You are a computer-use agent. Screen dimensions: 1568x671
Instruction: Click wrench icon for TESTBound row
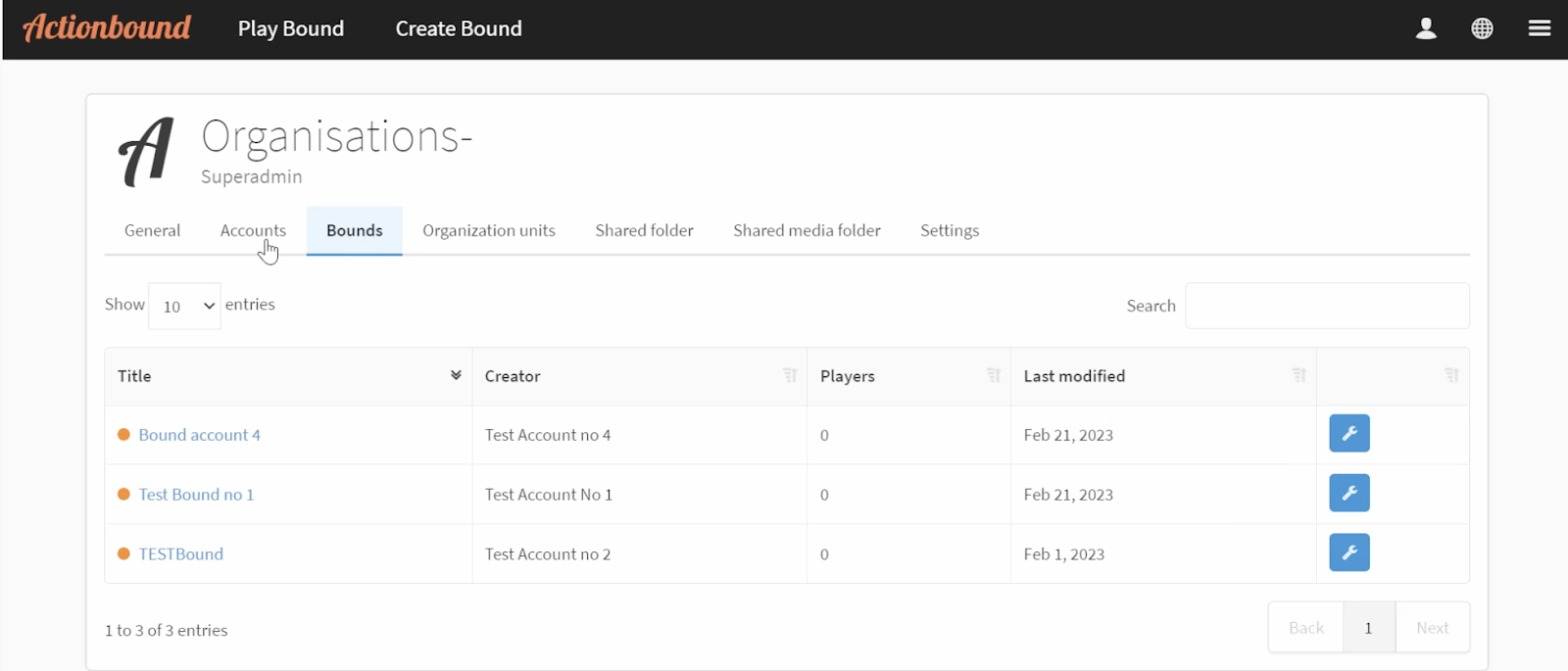pos(1348,552)
